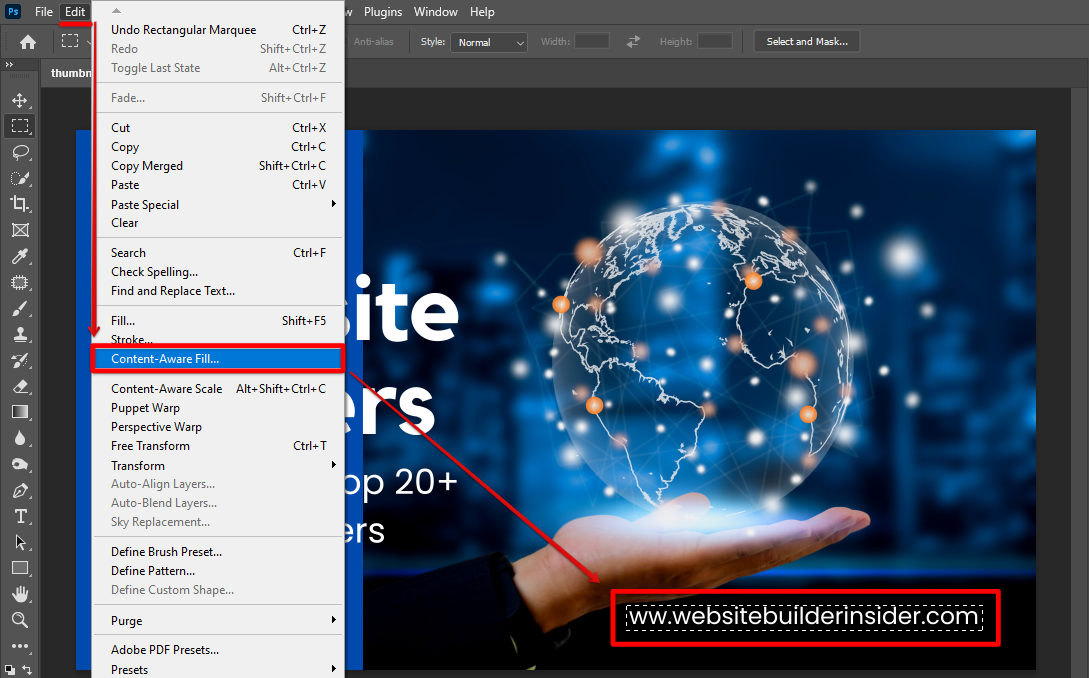1089x678 pixels.
Task: Select the Move tool
Action: (21, 100)
